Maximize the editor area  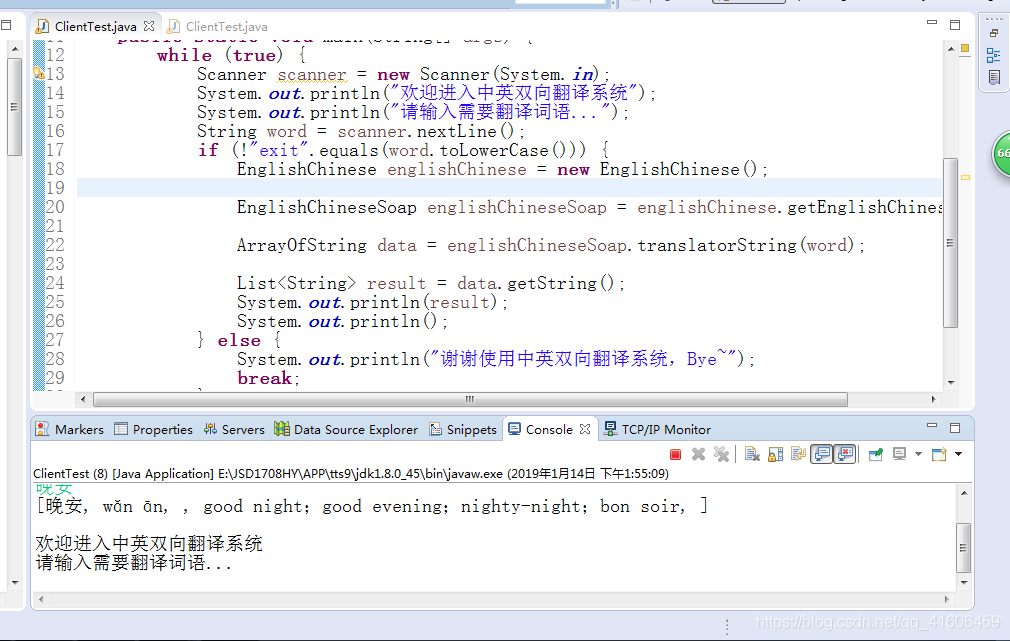tap(955, 24)
